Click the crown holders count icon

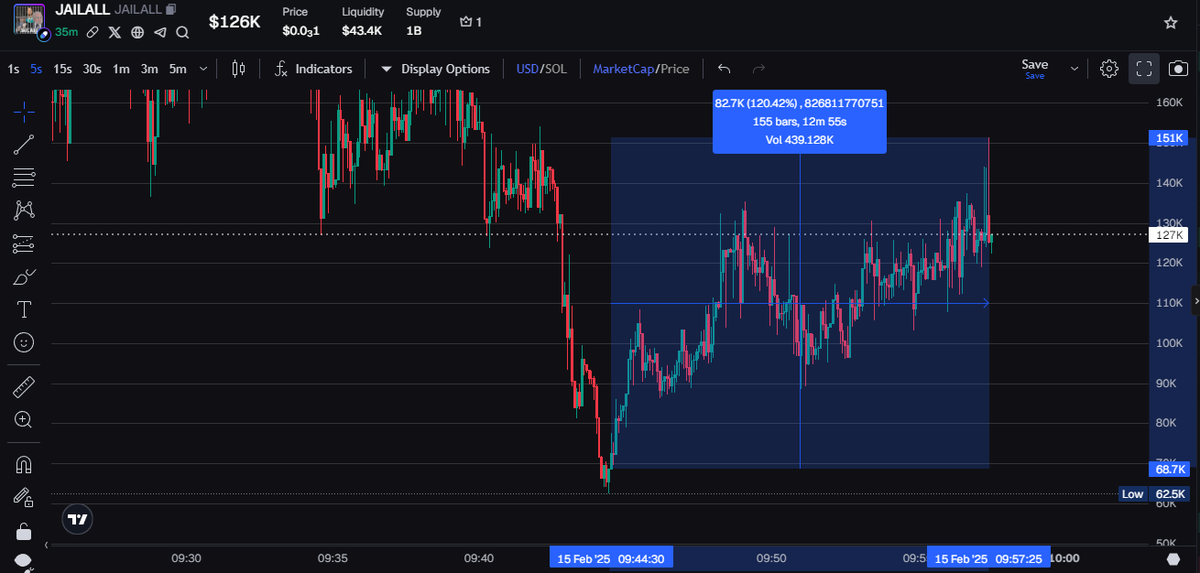click(x=466, y=22)
